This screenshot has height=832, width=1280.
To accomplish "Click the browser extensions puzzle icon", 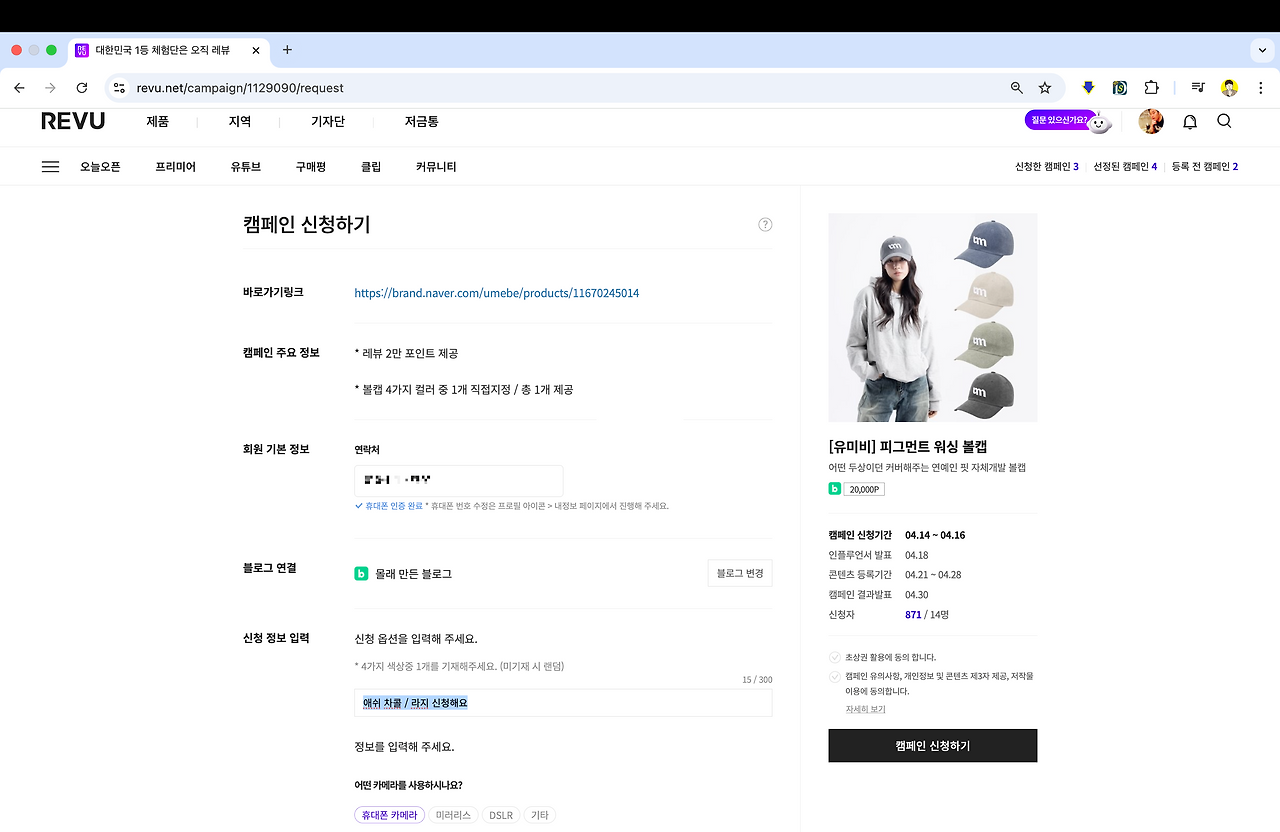I will point(1152,88).
